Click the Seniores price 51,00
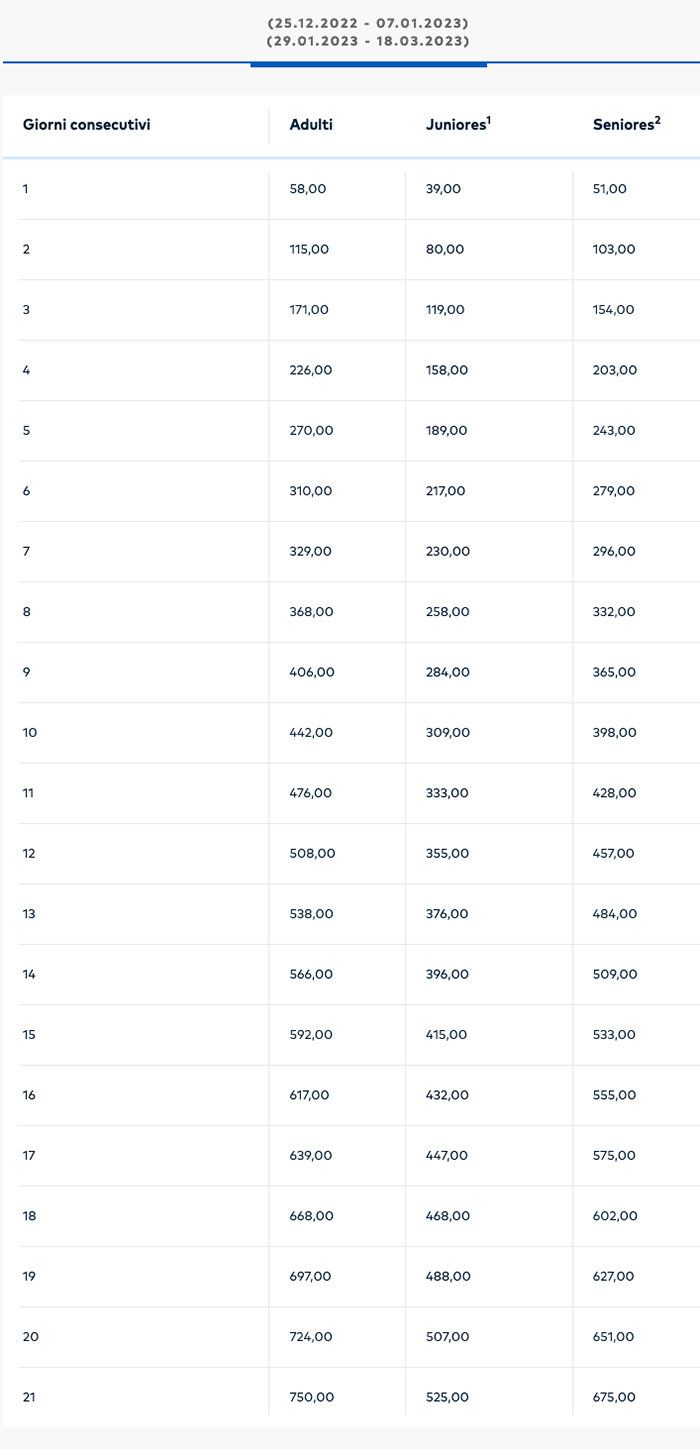Image resolution: width=700 pixels, height=1449 pixels. [x=610, y=189]
